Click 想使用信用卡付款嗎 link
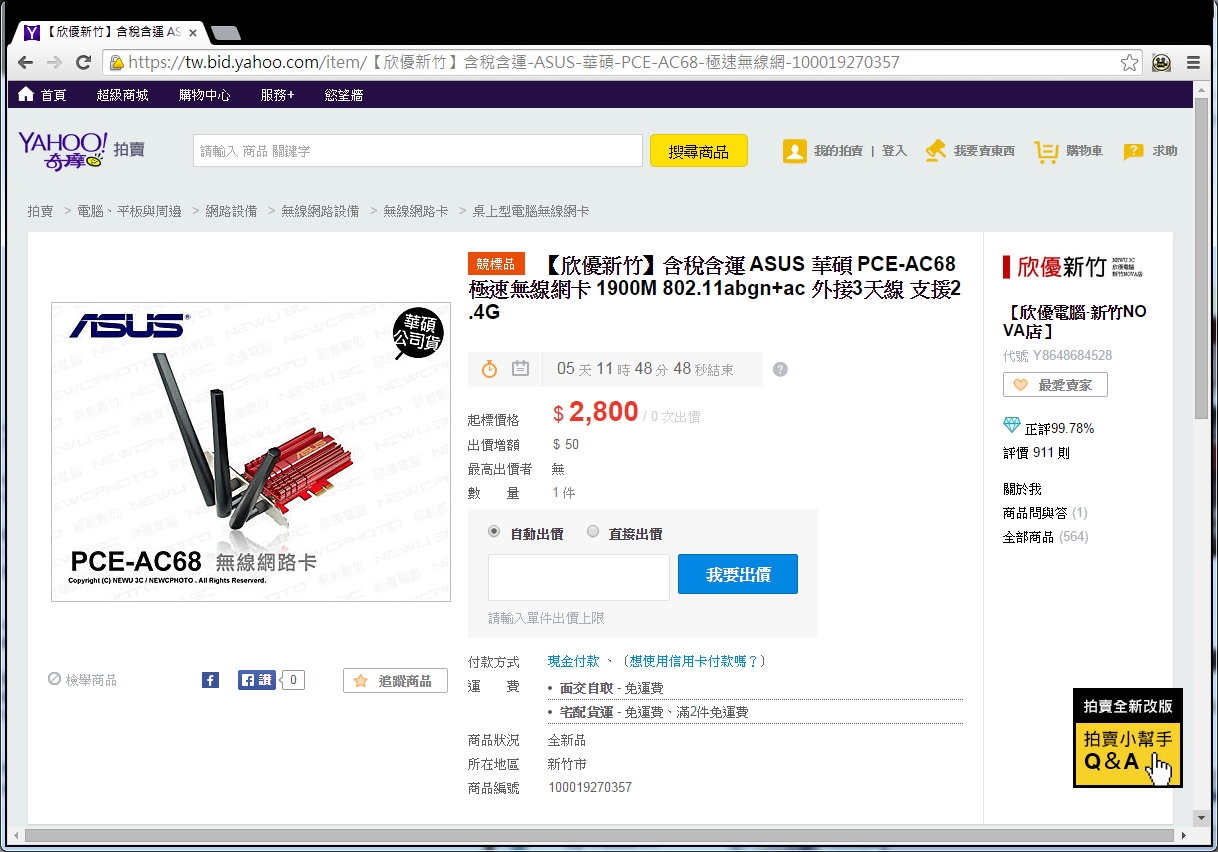Screen dimensions: 1218x852 tap(695, 661)
